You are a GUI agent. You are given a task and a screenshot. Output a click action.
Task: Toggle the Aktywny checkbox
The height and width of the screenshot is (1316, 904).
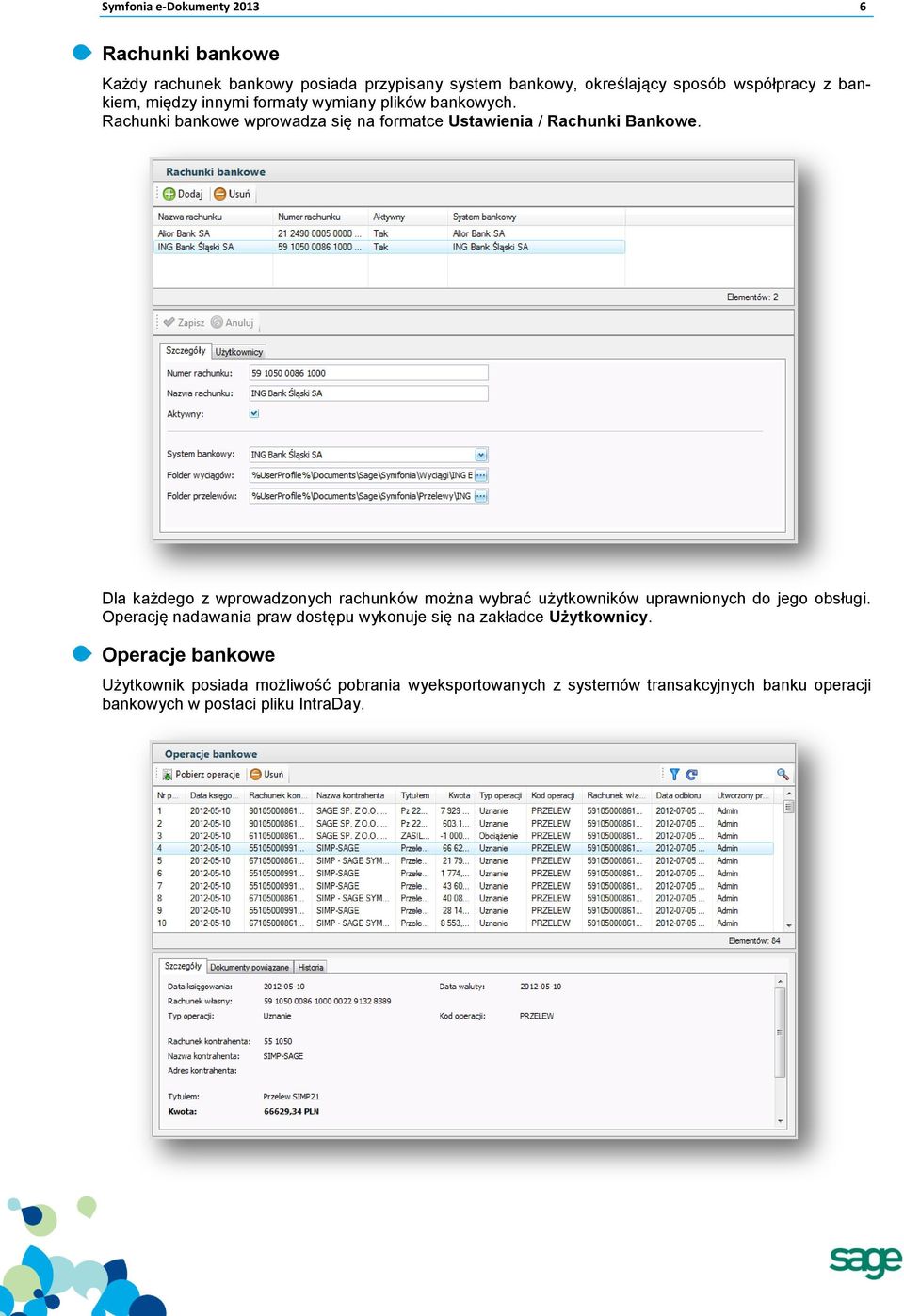[254, 413]
